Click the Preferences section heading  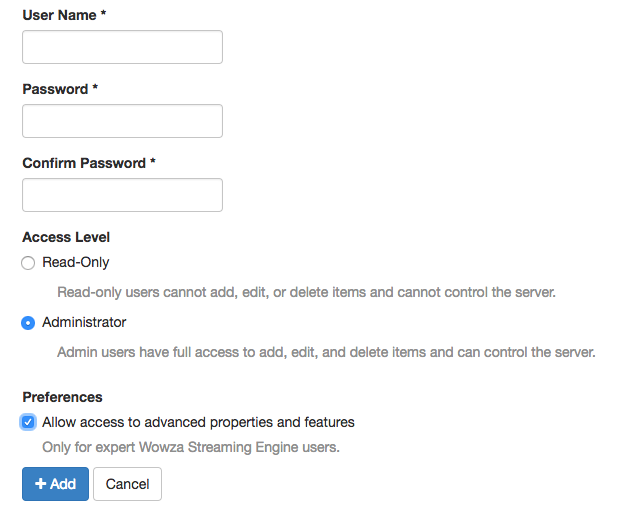click(62, 397)
